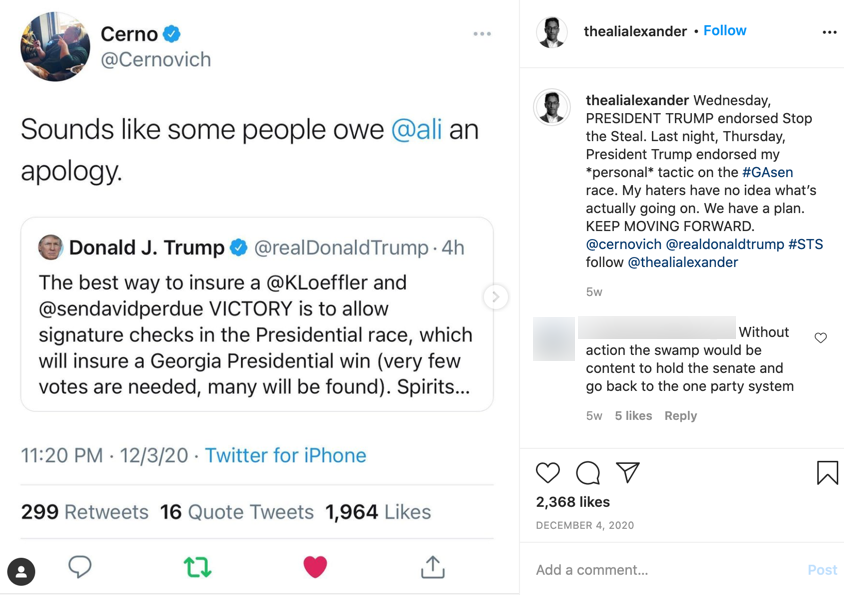This screenshot has width=844, height=595.
Task: Open thealialexander's header profile avatar
Action: coord(552,32)
